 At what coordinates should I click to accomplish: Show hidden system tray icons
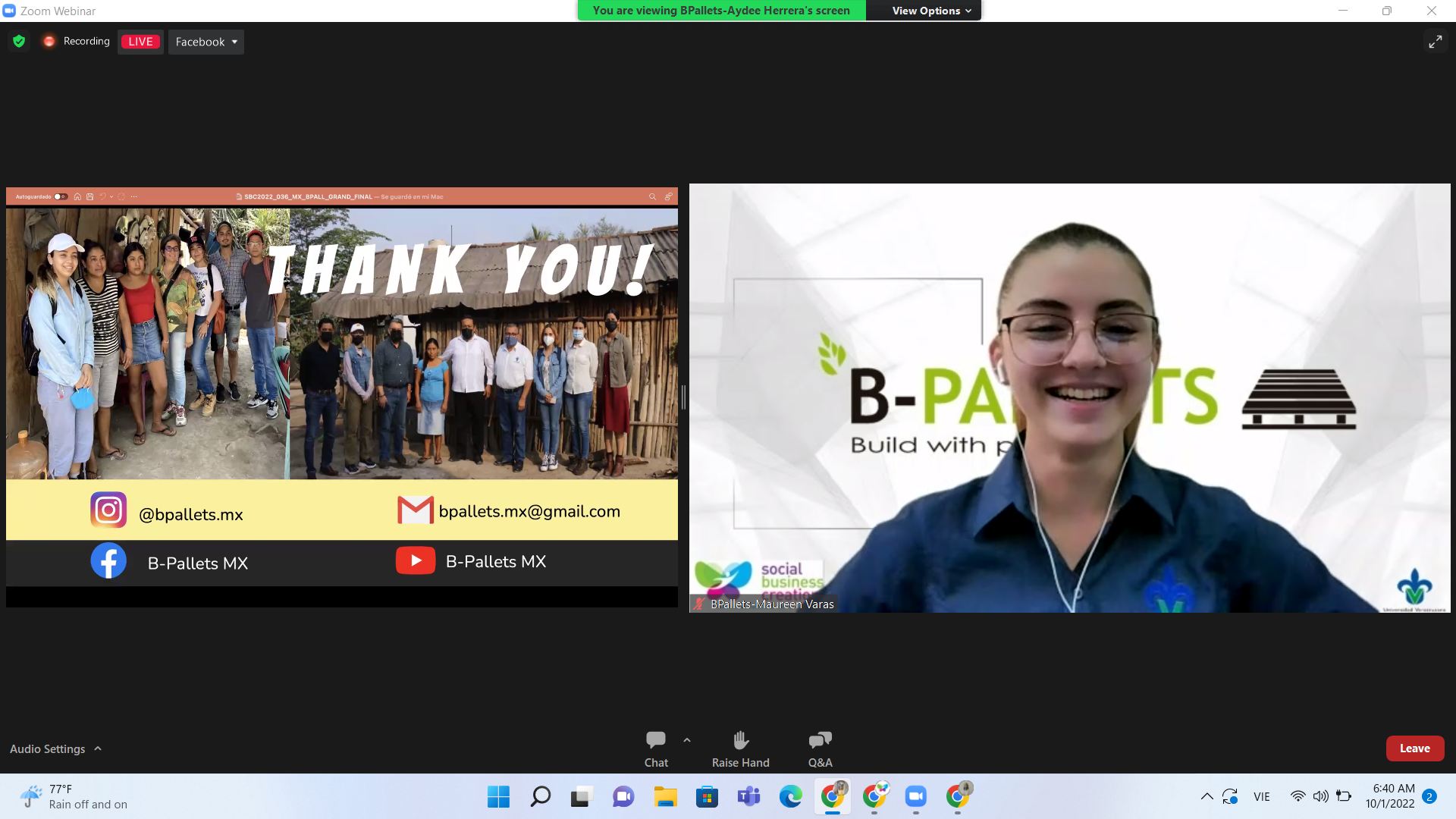(1207, 796)
